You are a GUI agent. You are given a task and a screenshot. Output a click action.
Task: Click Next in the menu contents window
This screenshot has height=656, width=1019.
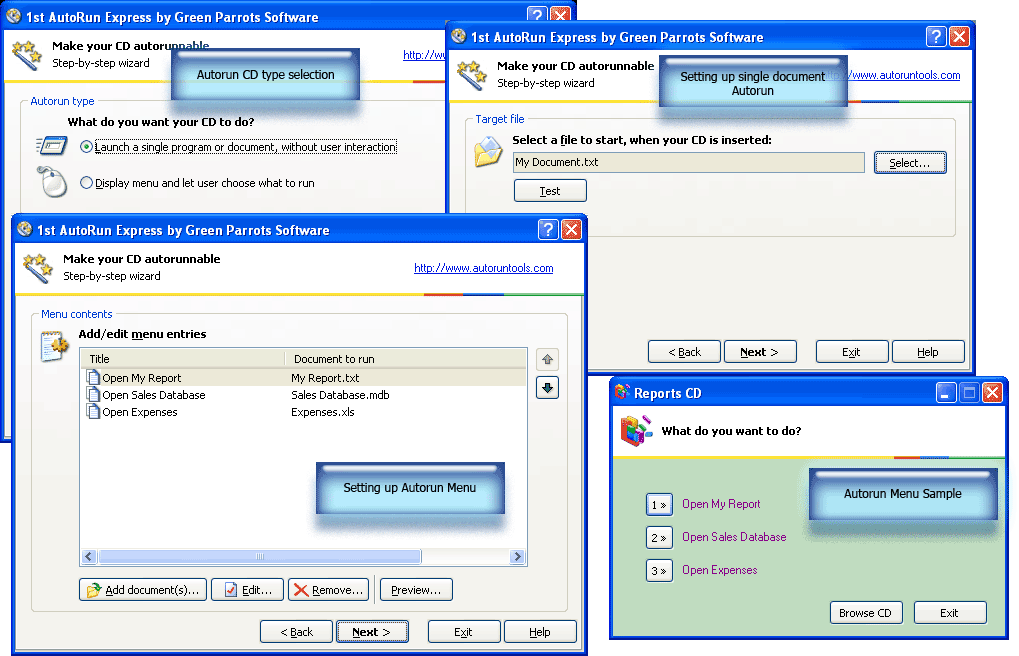pyautogui.click(x=372, y=632)
